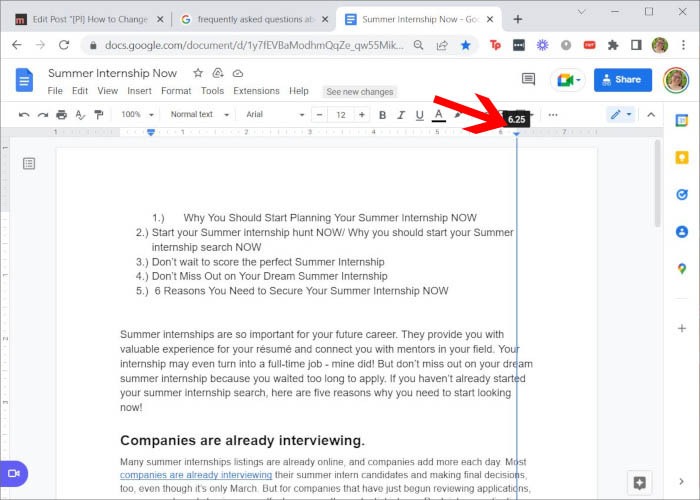This screenshot has height=500, width=700.
Task: Open Google Maps in side panel
Action: click(x=682, y=269)
